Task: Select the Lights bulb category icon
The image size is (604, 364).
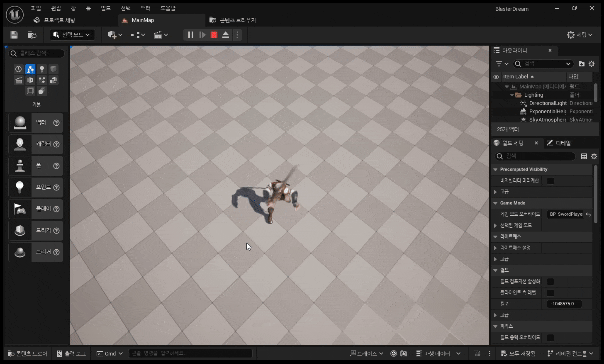Action: click(42, 69)
